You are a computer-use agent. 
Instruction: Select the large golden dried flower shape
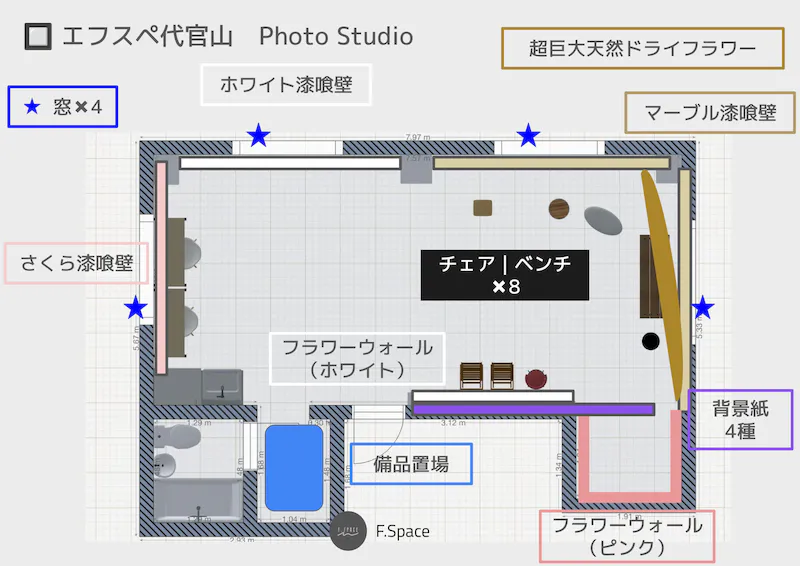(662, 285)
